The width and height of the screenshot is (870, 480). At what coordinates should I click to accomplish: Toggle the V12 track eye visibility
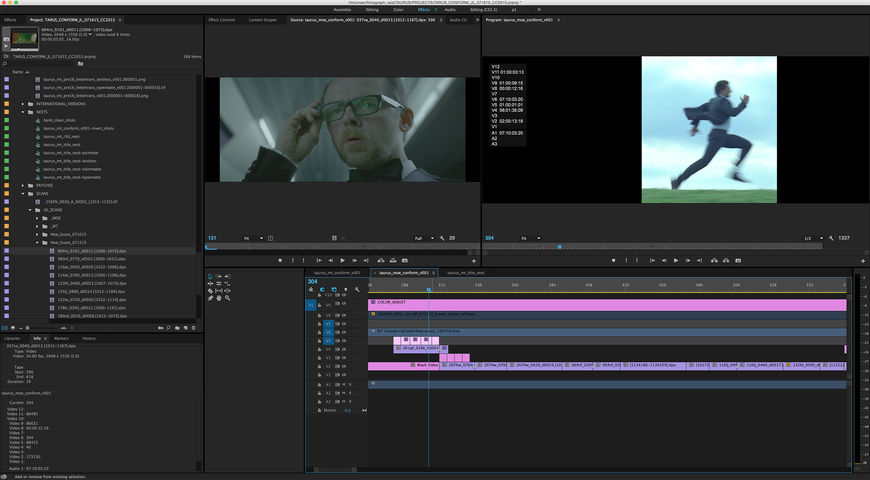point(343,295)
